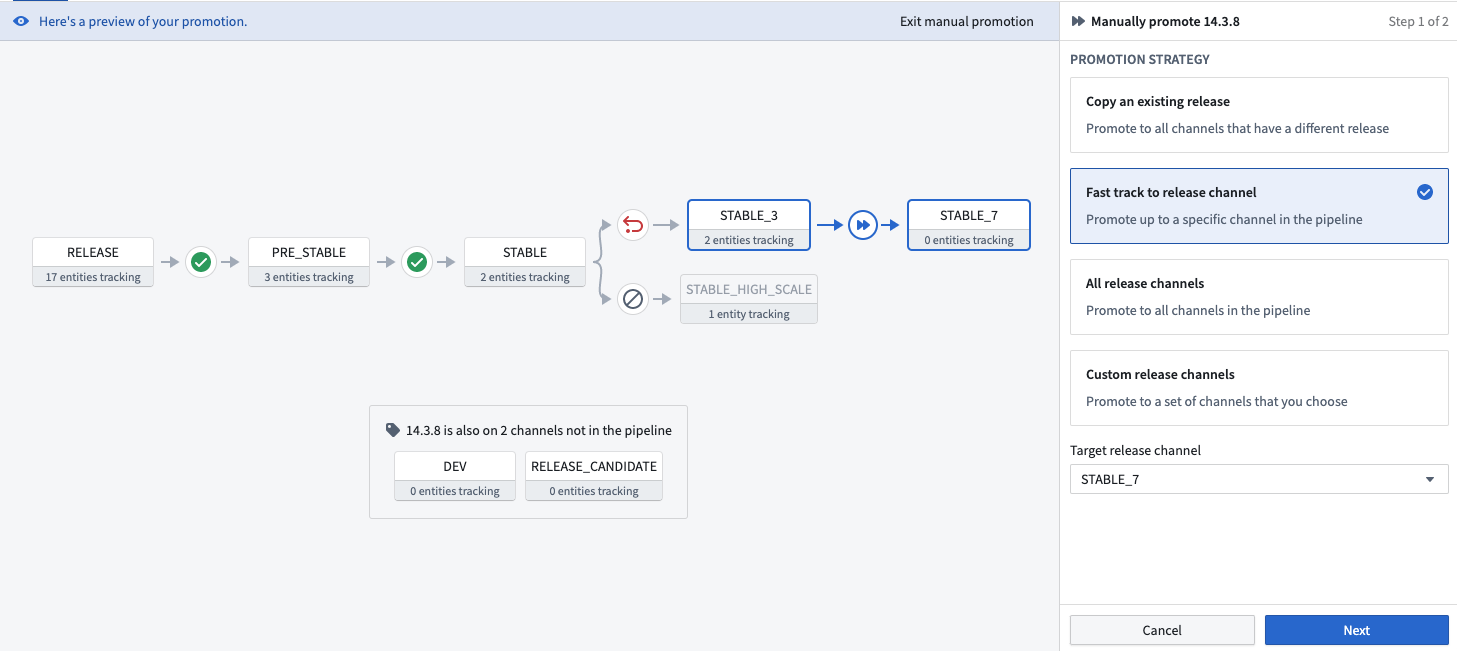
Task: Click the blocked icon before STABLE_HIGH_SCALE
Action: click(x=632, y=298)
